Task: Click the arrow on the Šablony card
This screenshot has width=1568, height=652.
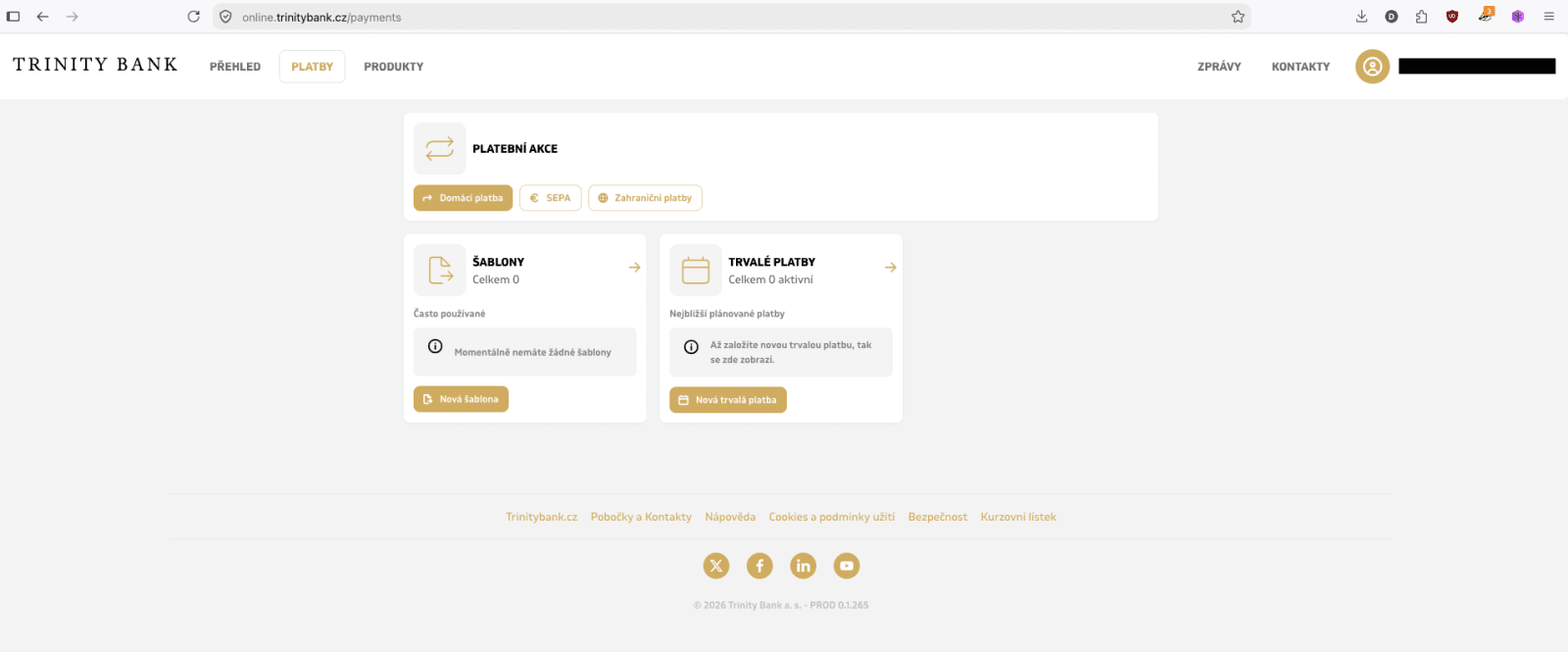Action: (x=635, y=267)
